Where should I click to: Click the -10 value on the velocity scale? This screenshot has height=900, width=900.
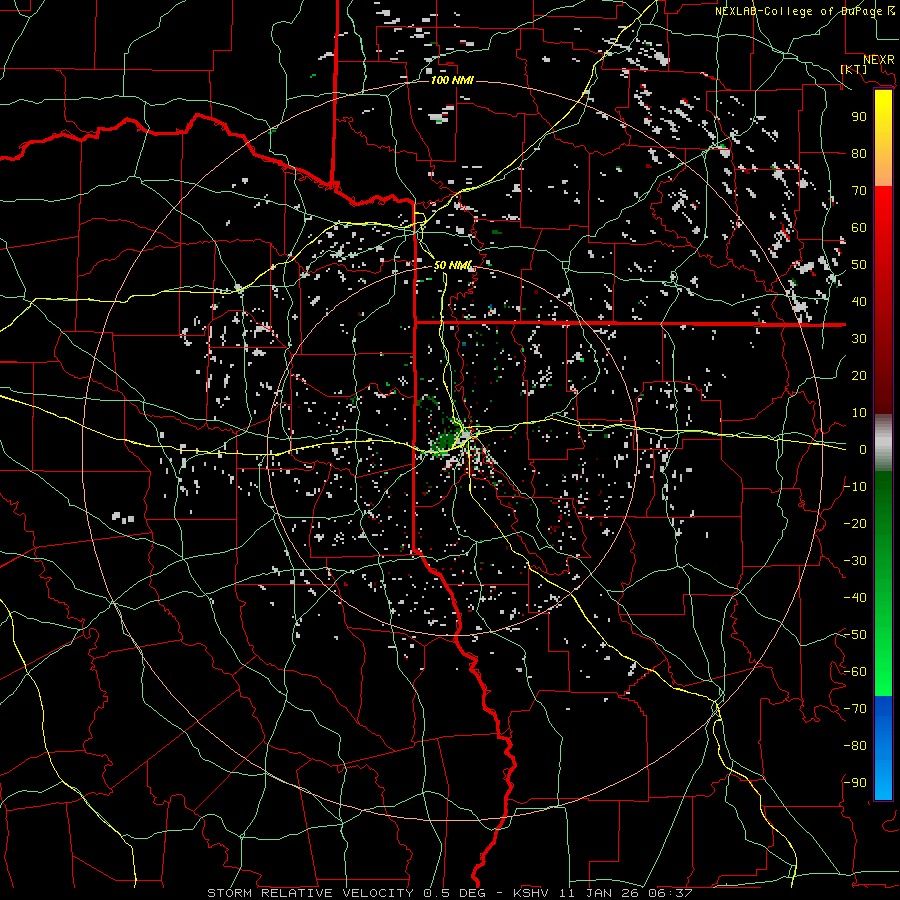point(855,487)
